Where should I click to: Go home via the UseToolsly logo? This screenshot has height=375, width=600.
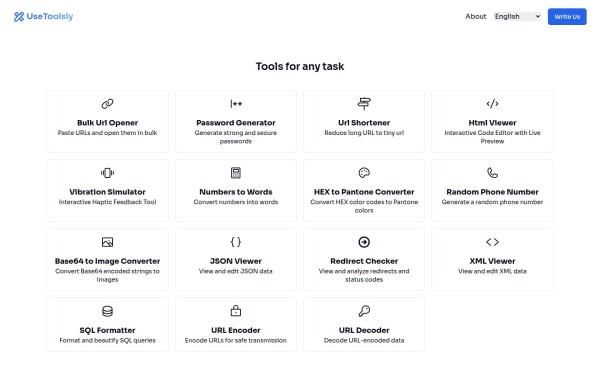click(43, 16)
